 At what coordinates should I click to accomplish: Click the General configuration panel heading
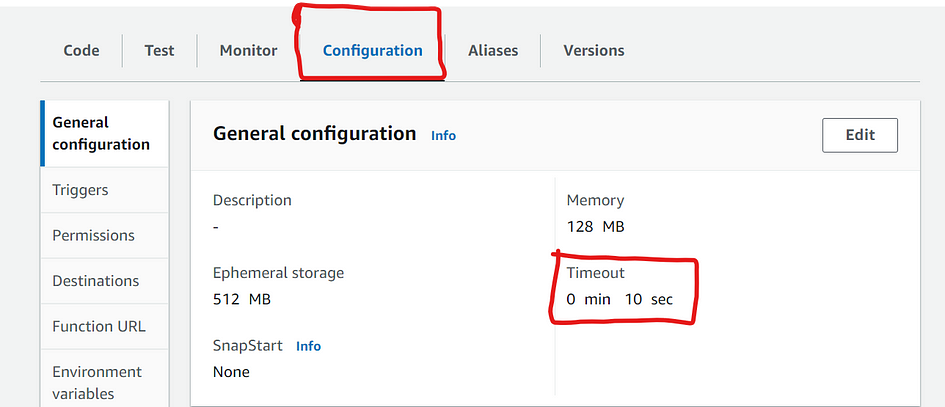[315, 133]
